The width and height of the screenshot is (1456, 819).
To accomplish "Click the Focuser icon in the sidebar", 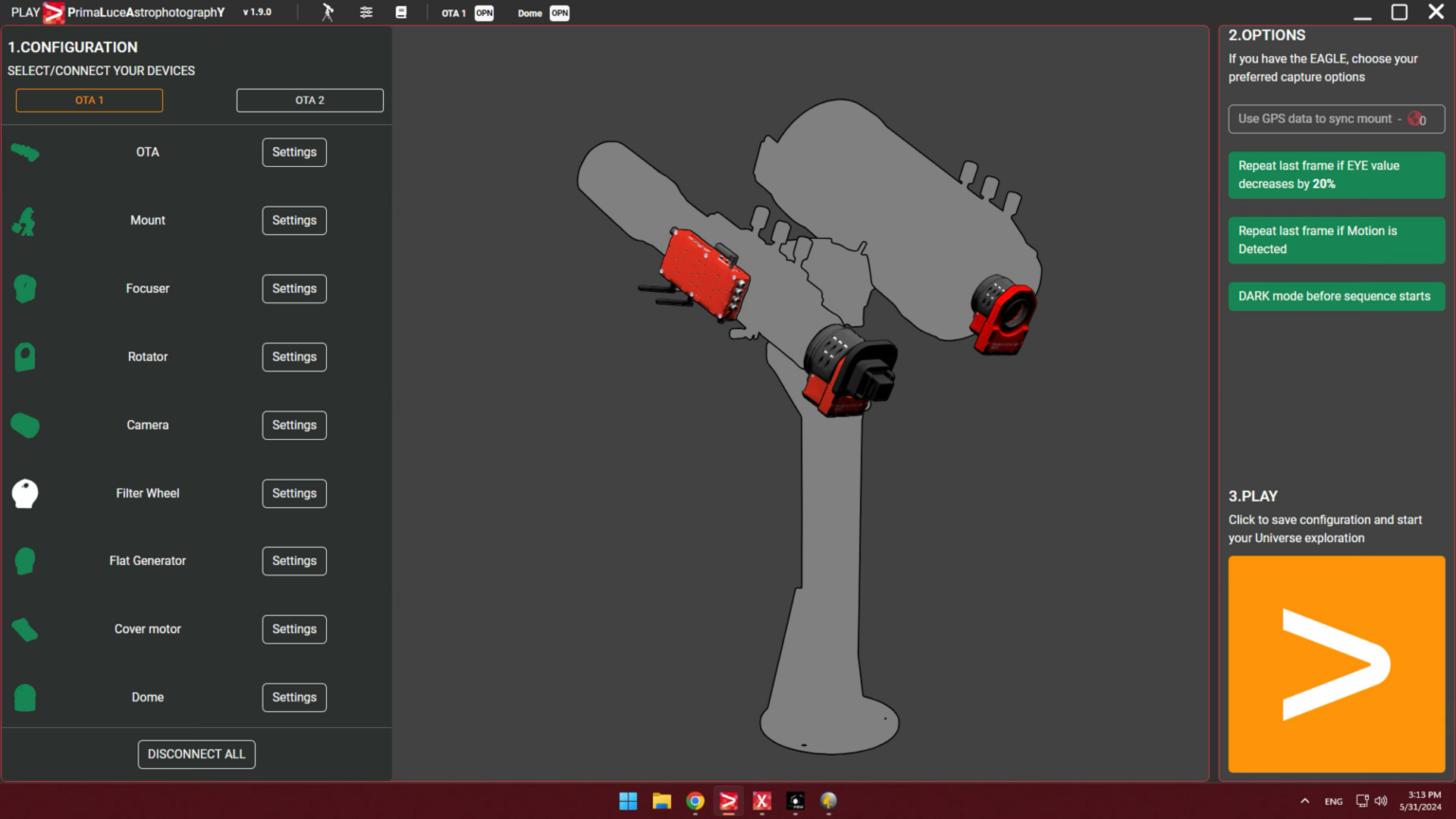I will click(25, 288).
